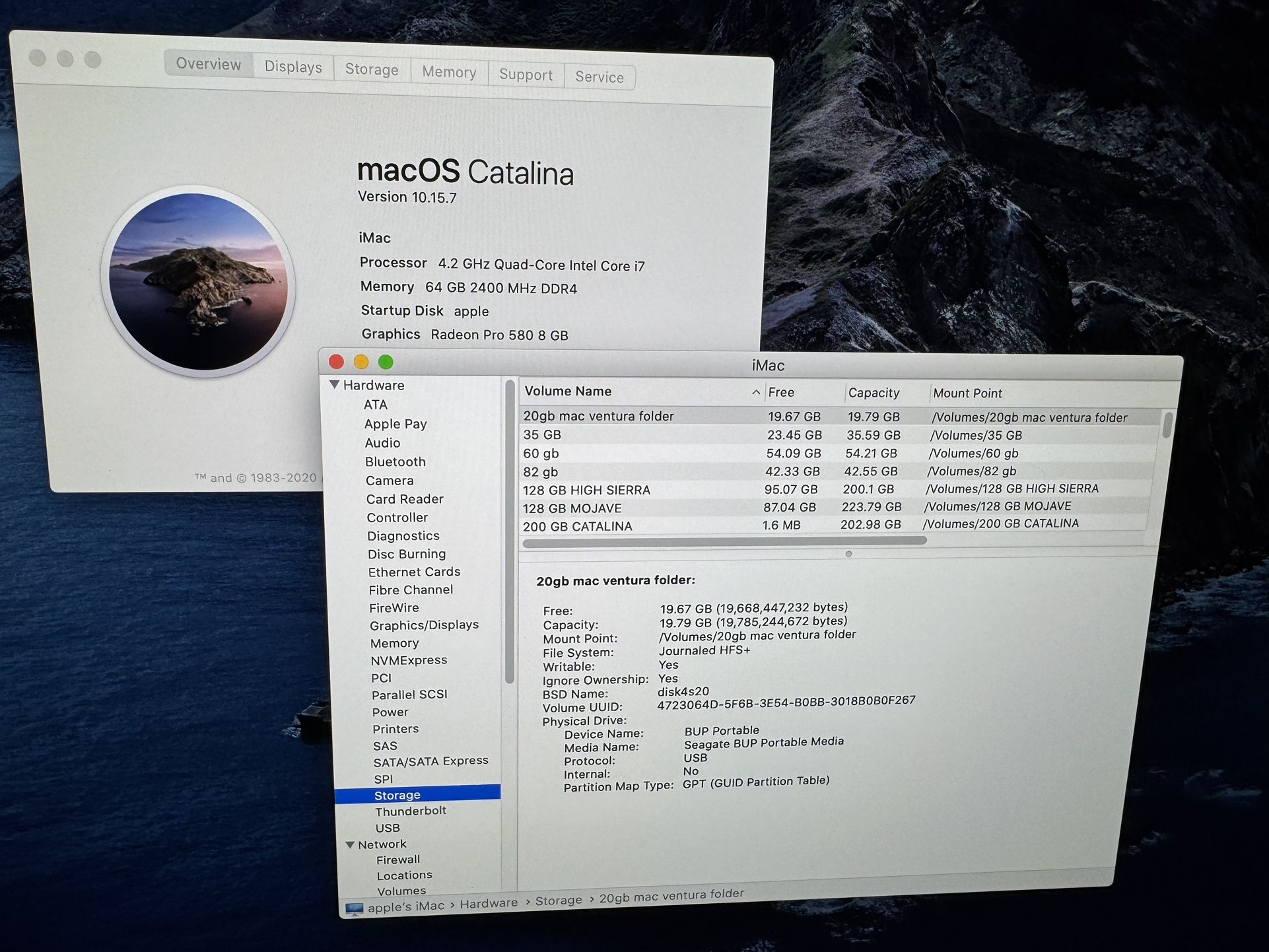This screenshot has height=952, width=1269.
Task: Select PCI in the sidebar
Action: coord(381,678)
